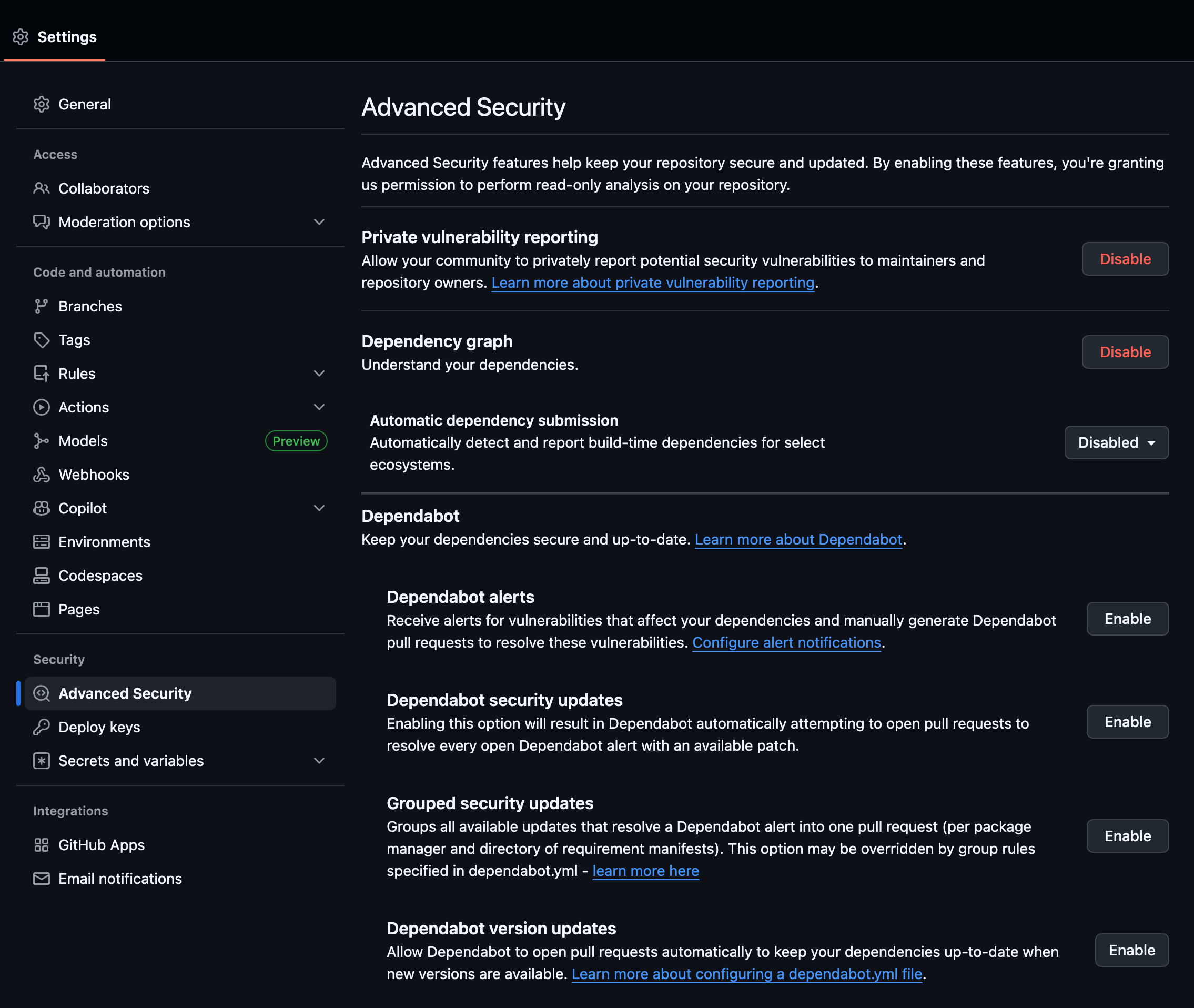Expand the Moderation options chevron
The height and width of the screenshot is (1008, 1194).
pyautogui.click(x=319, y=221)
